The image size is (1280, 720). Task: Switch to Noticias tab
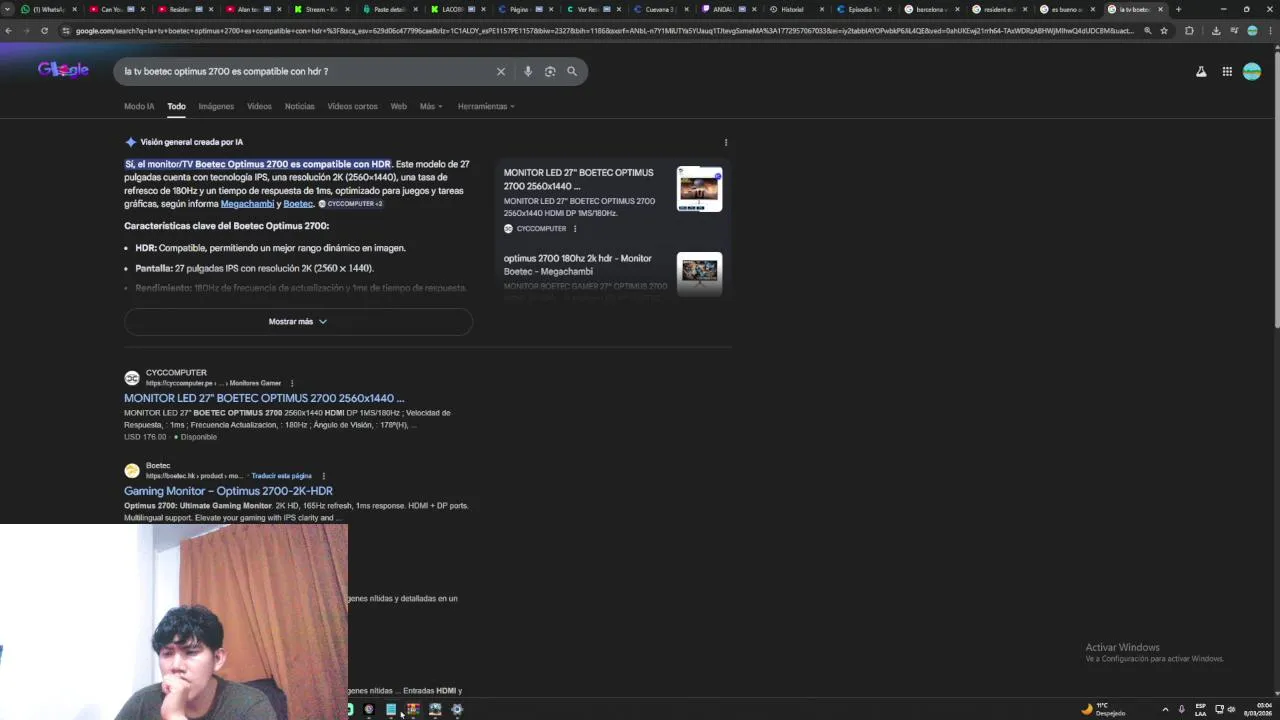click(x=299, y=106)
